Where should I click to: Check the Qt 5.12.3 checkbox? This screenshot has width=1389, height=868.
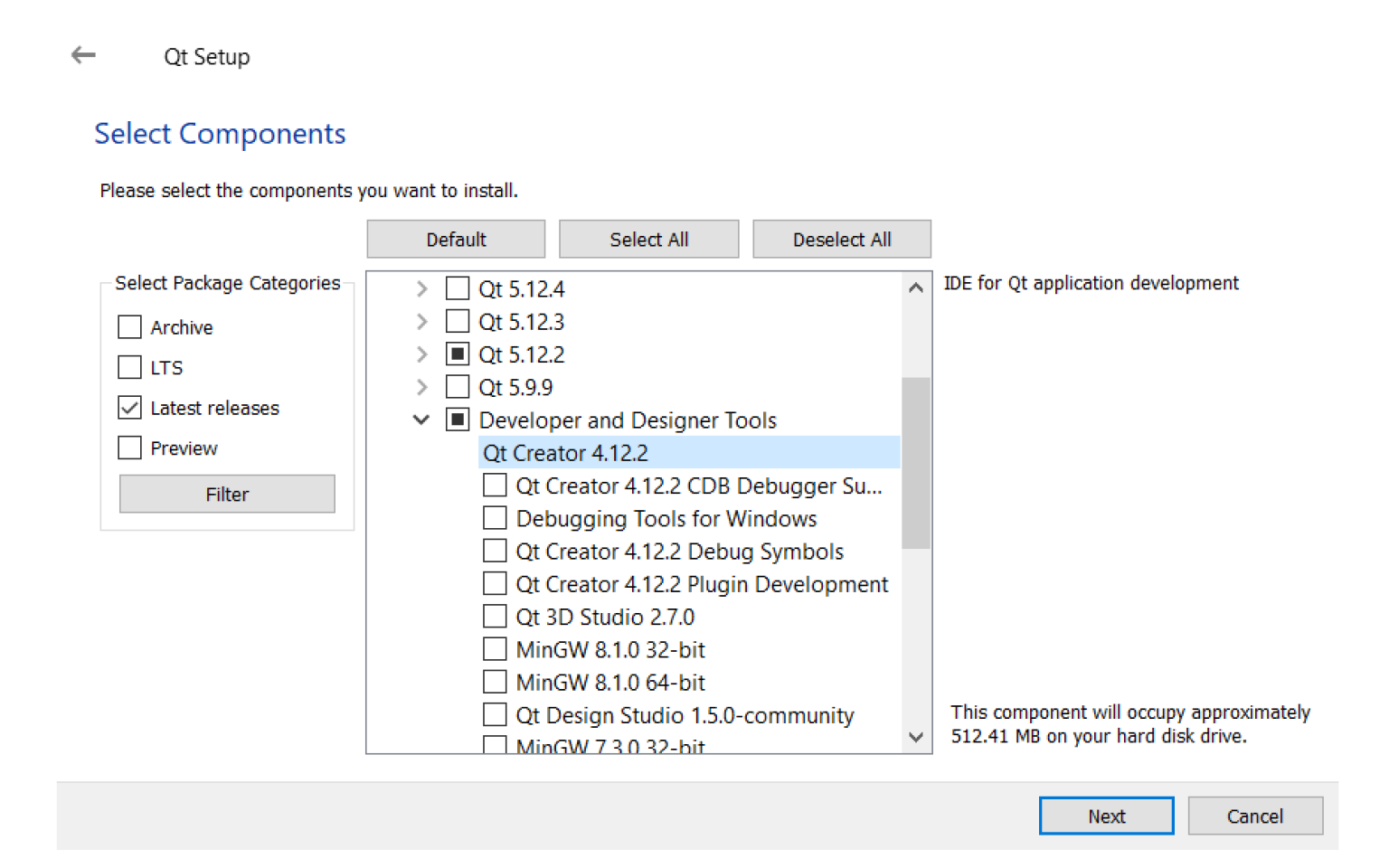pyautogui.click(x=458, y=321)
